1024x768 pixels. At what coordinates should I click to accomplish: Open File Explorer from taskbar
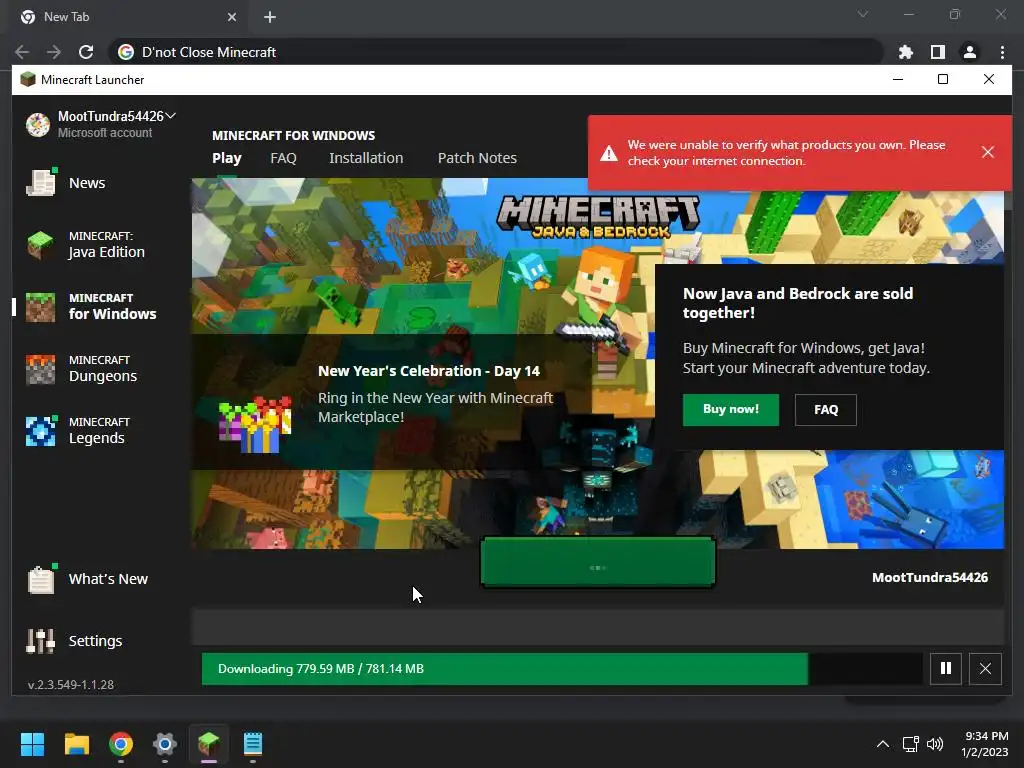(76, 744)
